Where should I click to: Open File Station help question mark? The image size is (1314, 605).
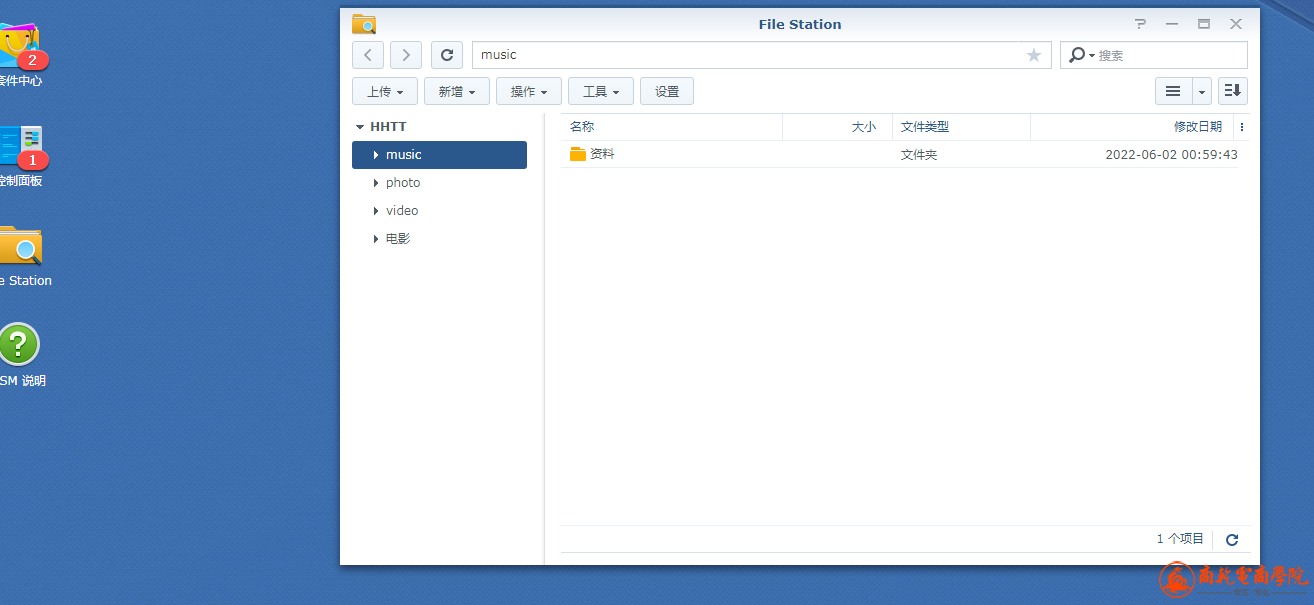[1141, 24]
